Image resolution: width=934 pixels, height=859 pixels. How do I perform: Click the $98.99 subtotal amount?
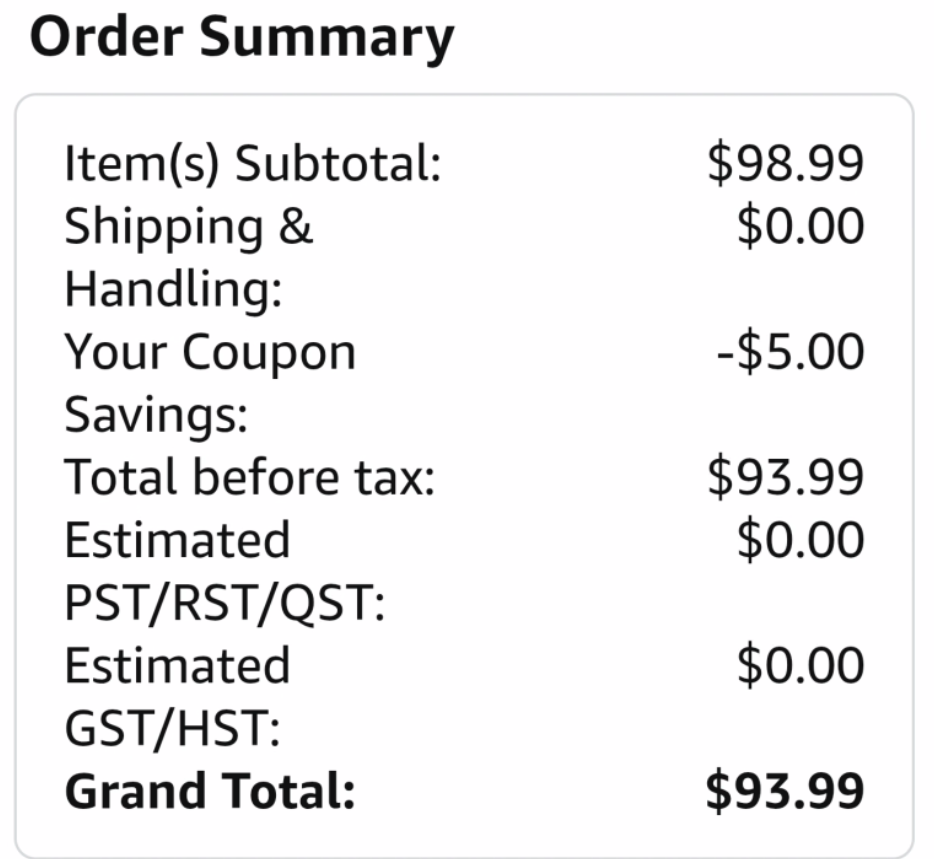click(x=785, y=164)
